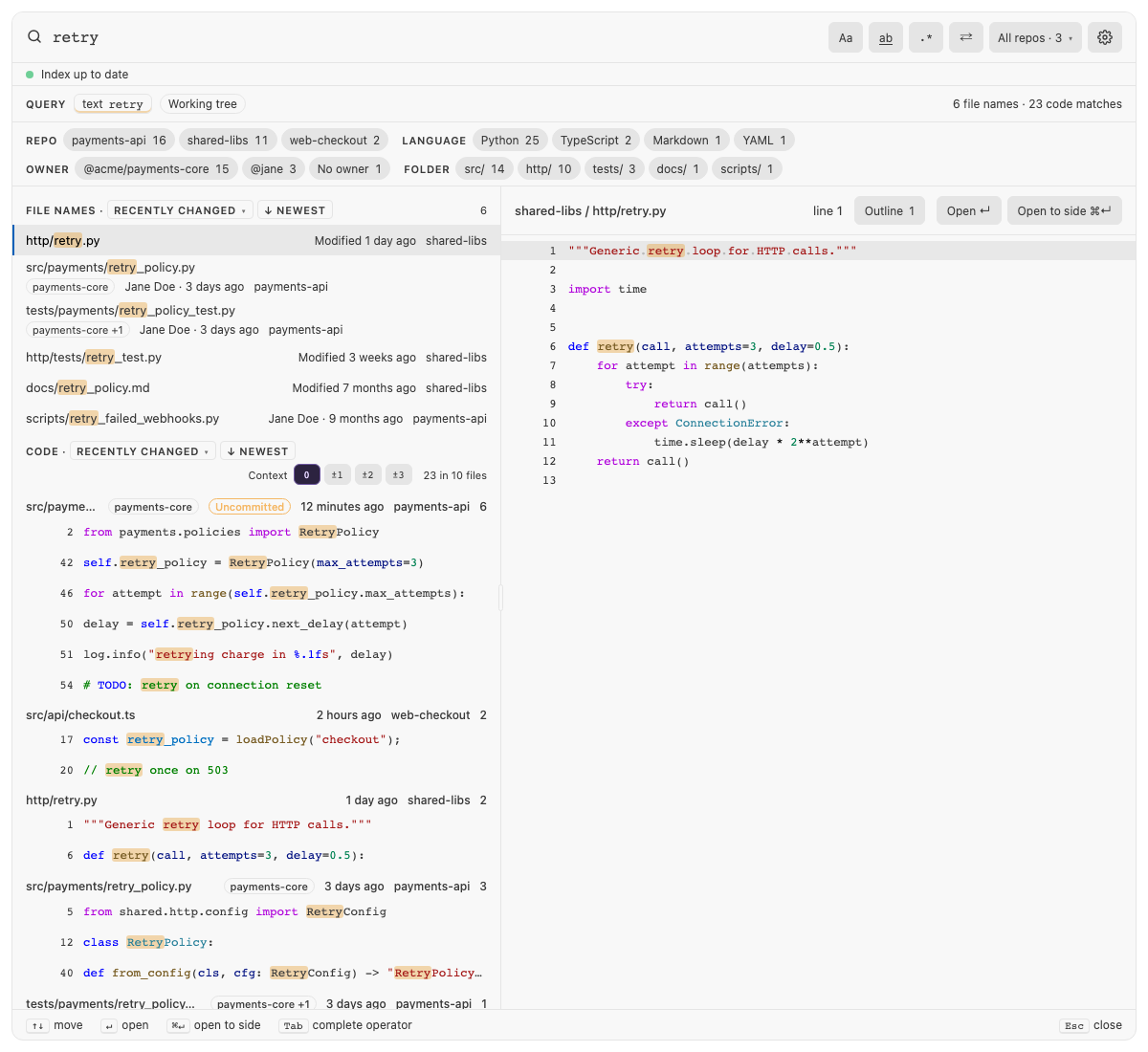Set context lines to ±2
Screen dimensions: 1148x1052
[367, 475]
